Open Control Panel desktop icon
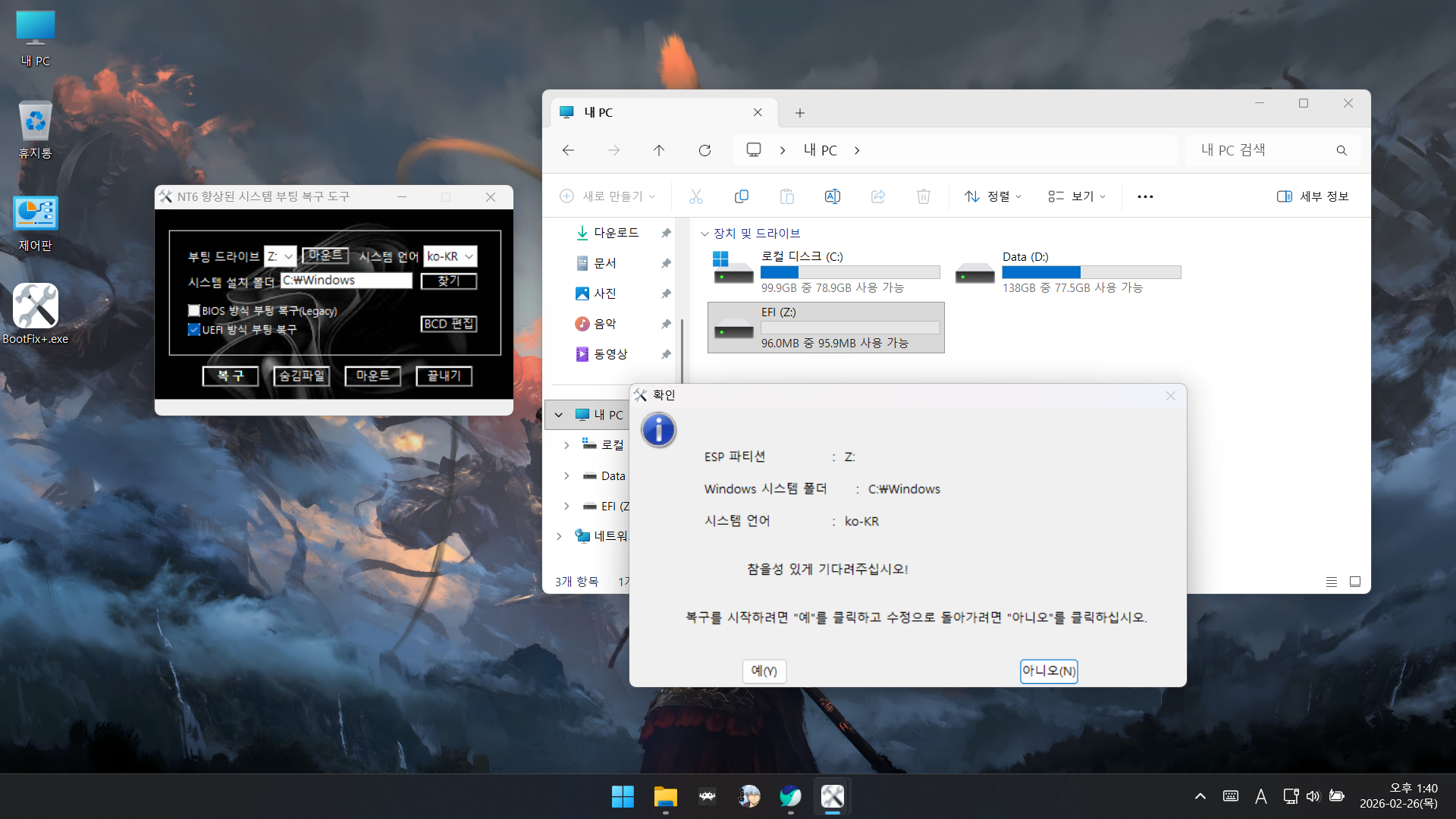Image resolution: width=1456 pixels, height=819 pixels. tap(36, 215)
